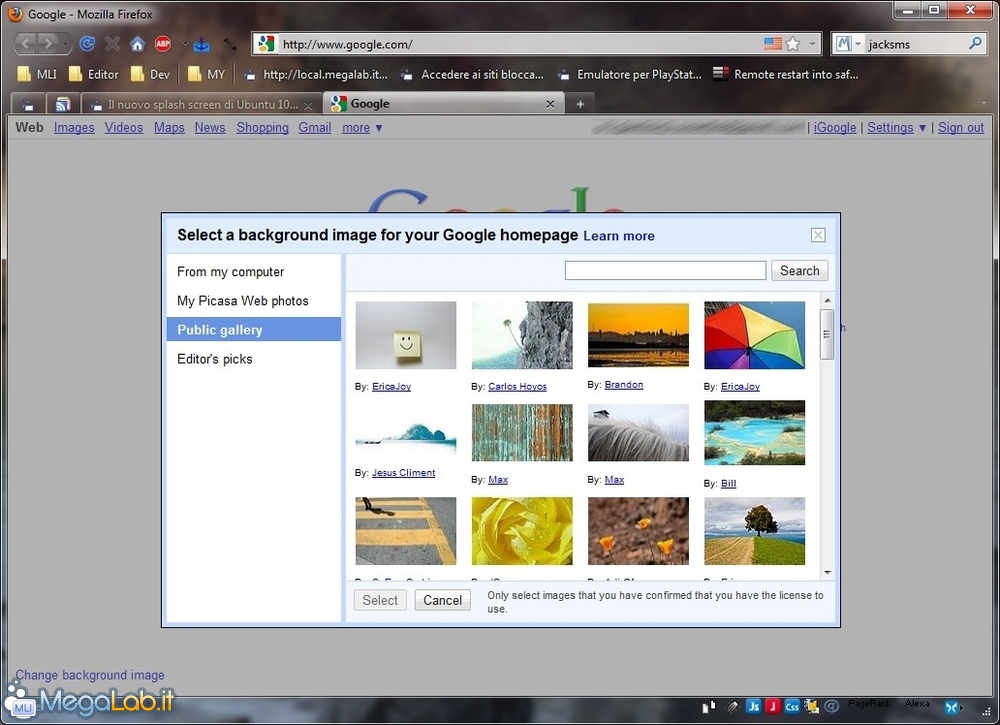
Task: Open the Dev bookmarks folder
Action: click(x=150, y=74)
